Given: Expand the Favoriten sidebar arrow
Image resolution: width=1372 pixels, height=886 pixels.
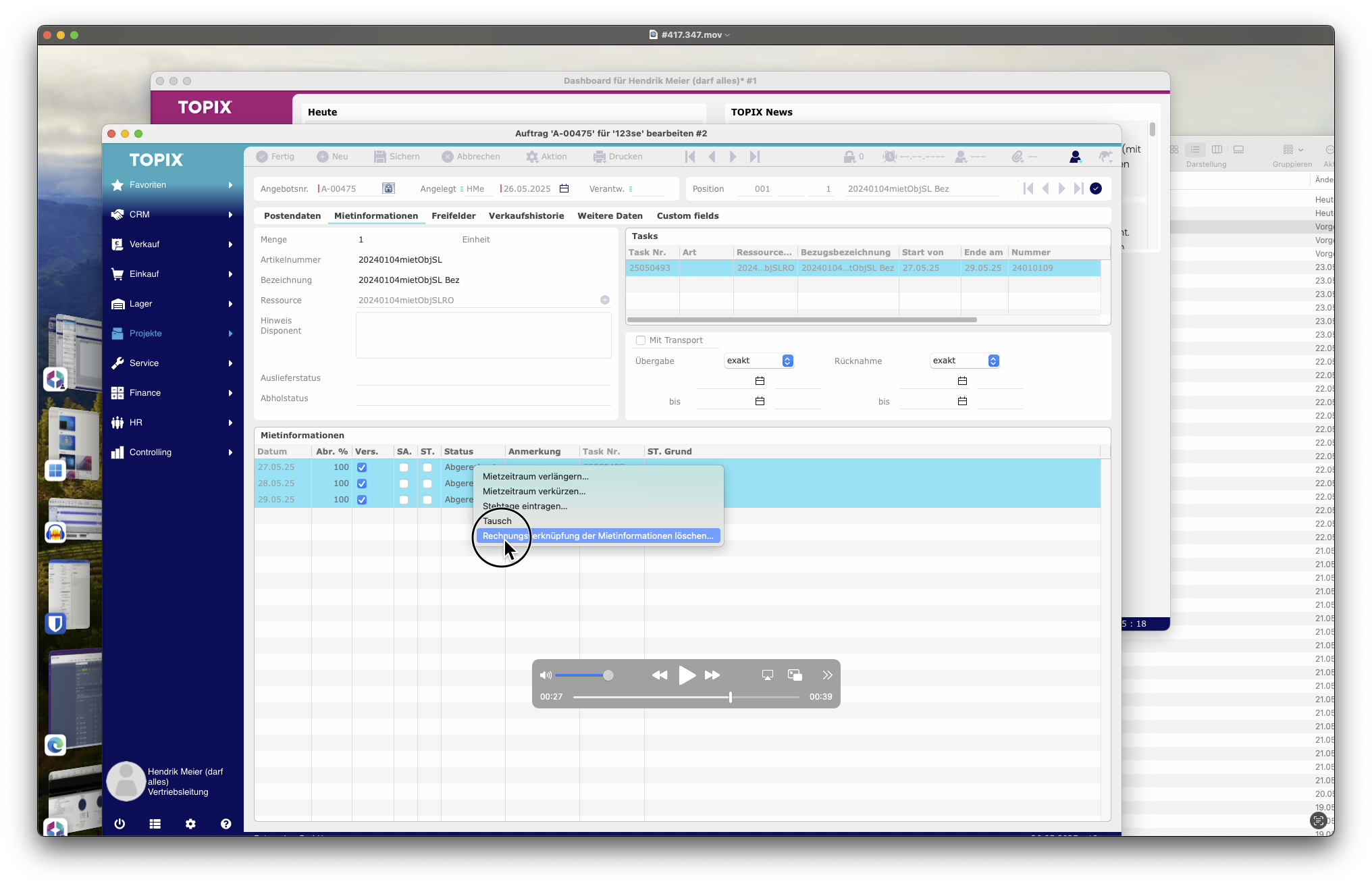Looking at the screenshot, I should tap(231, 185).
